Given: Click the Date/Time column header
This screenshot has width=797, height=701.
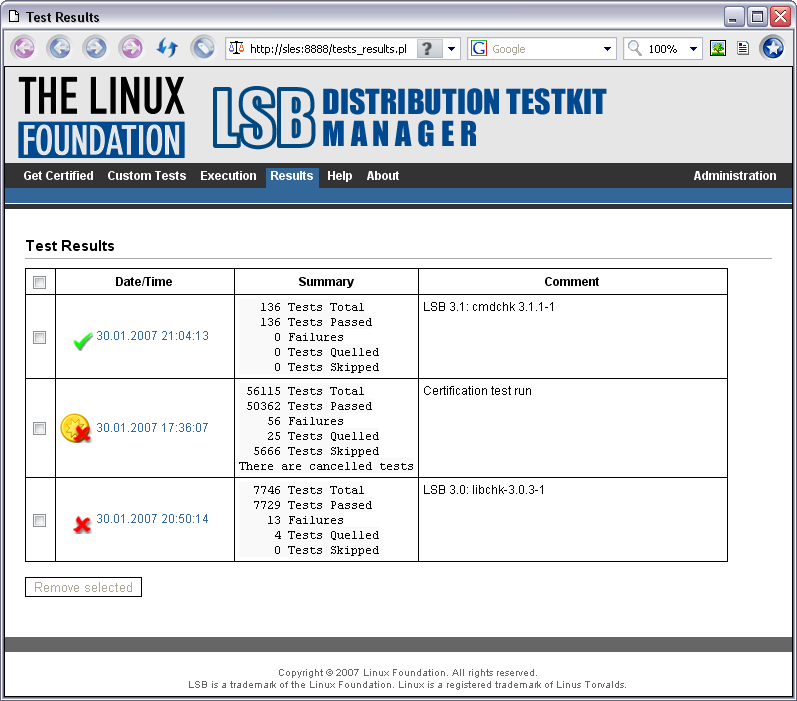Looking at the screenshot, I should pos(144,282).
